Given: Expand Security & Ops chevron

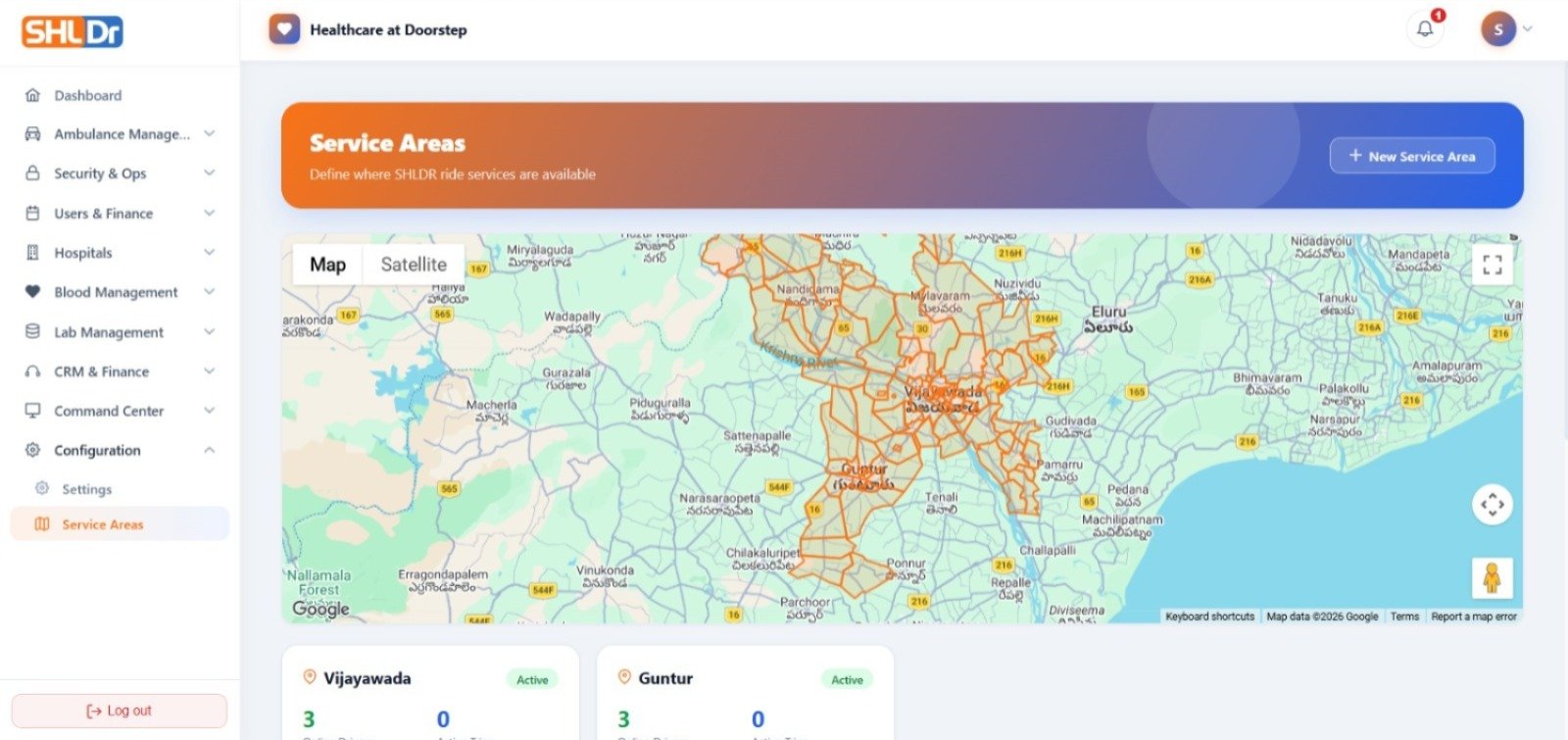Looking at the screenshot, I should [209, 173].
